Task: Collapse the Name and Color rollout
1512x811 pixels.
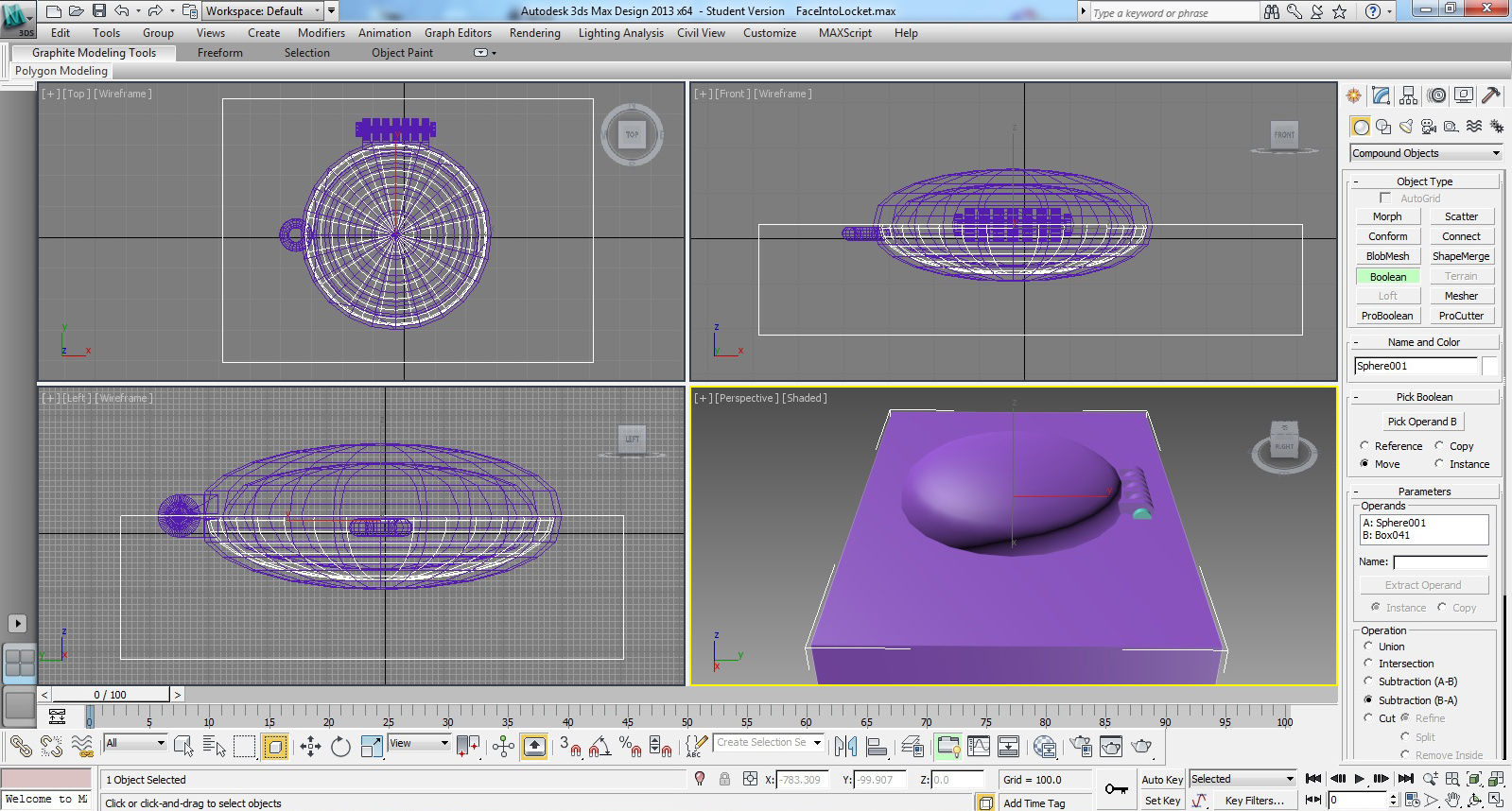Action: 1424,342
